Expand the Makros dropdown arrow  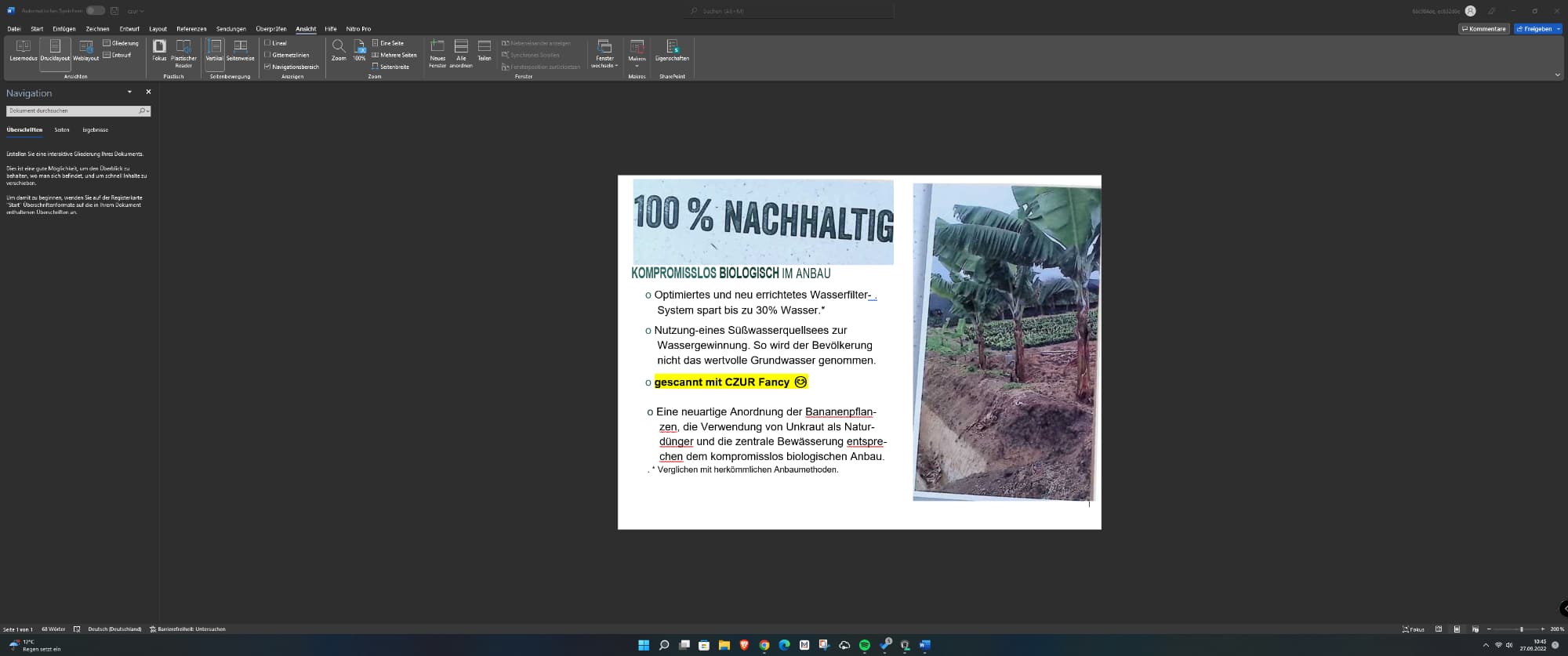[637, 66]
